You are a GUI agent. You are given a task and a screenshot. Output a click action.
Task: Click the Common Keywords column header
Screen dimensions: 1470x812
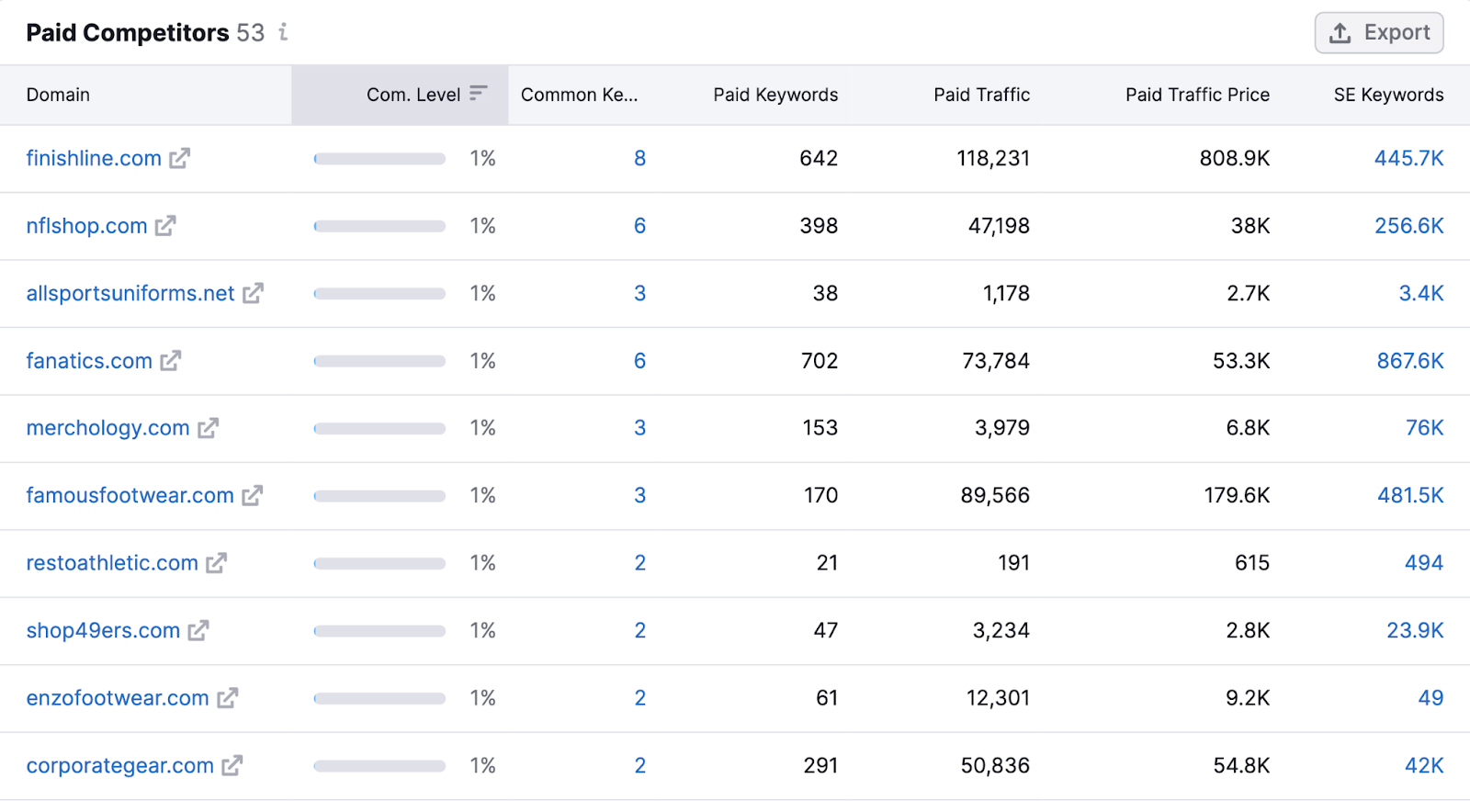579,95
